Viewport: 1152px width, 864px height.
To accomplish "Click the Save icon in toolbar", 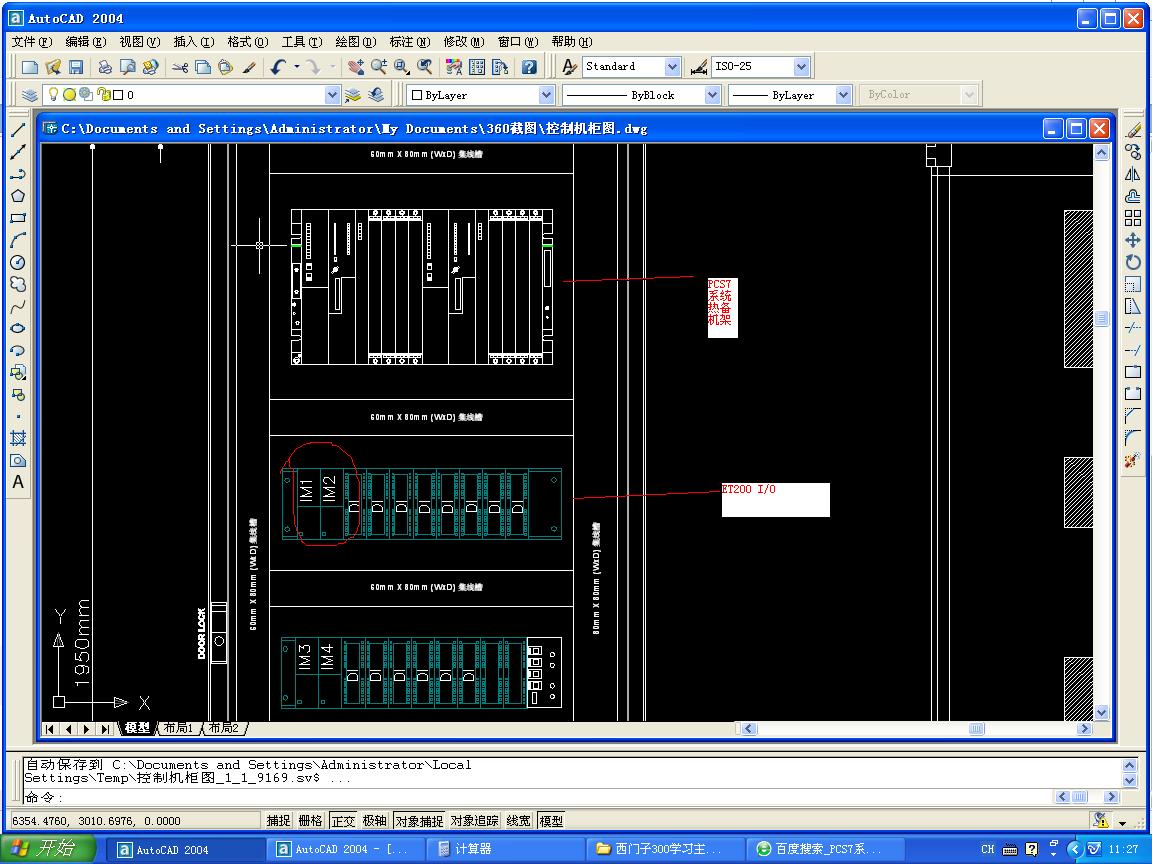I will (x=76, y=67).
